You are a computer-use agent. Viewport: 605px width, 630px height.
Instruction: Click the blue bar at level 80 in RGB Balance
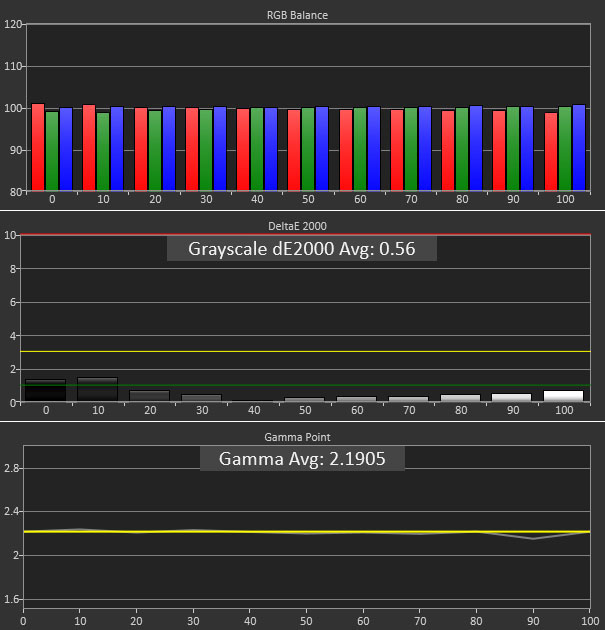(x=476, y=148)
